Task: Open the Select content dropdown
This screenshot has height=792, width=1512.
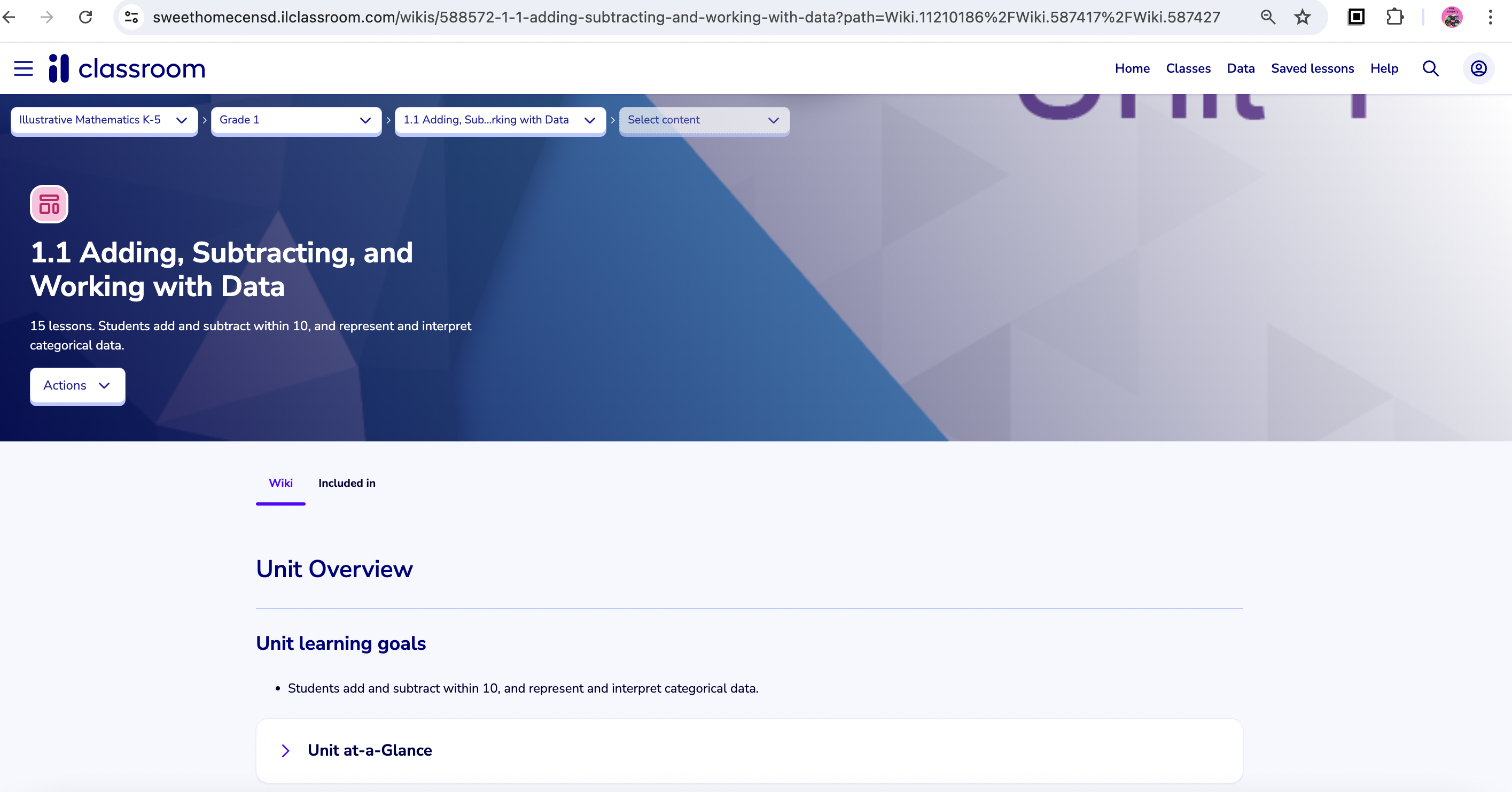Action: [704, 120]
